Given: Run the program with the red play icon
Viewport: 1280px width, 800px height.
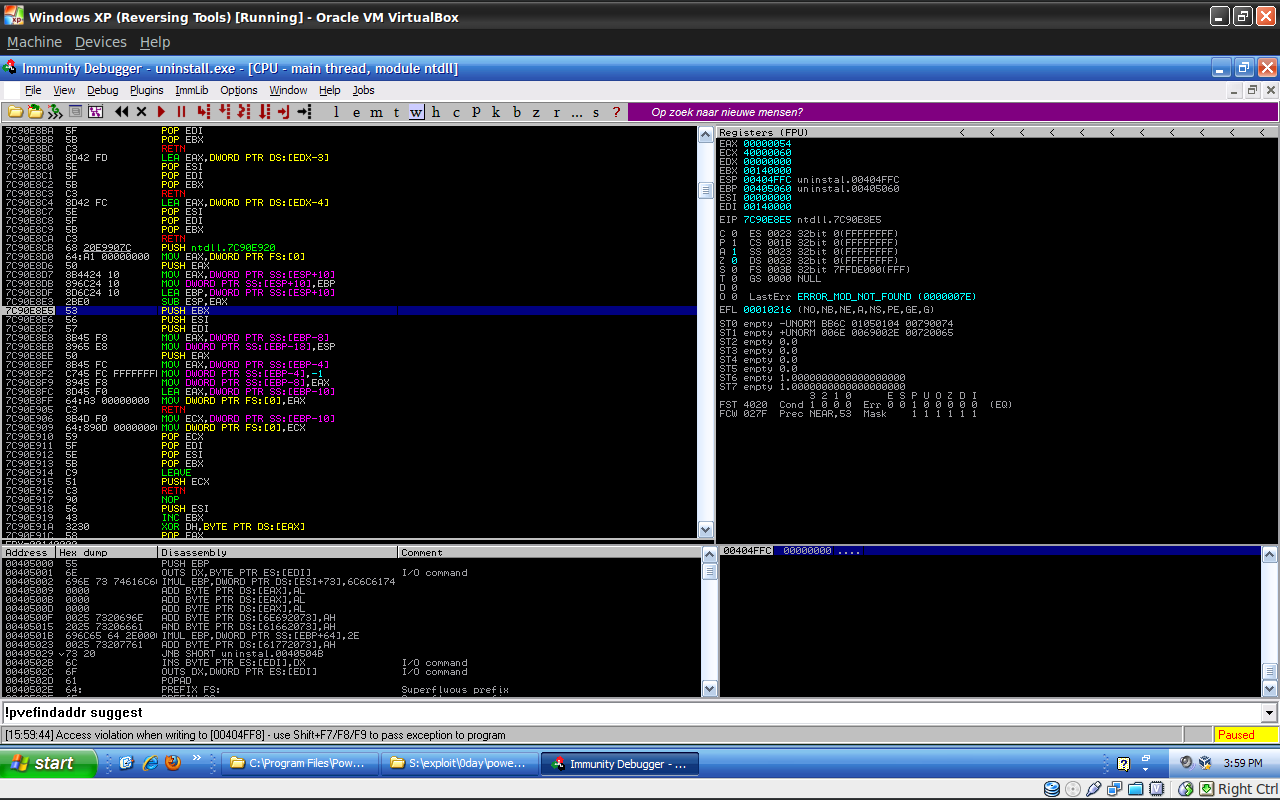Looking at the screenshot, I should (161, 112).
